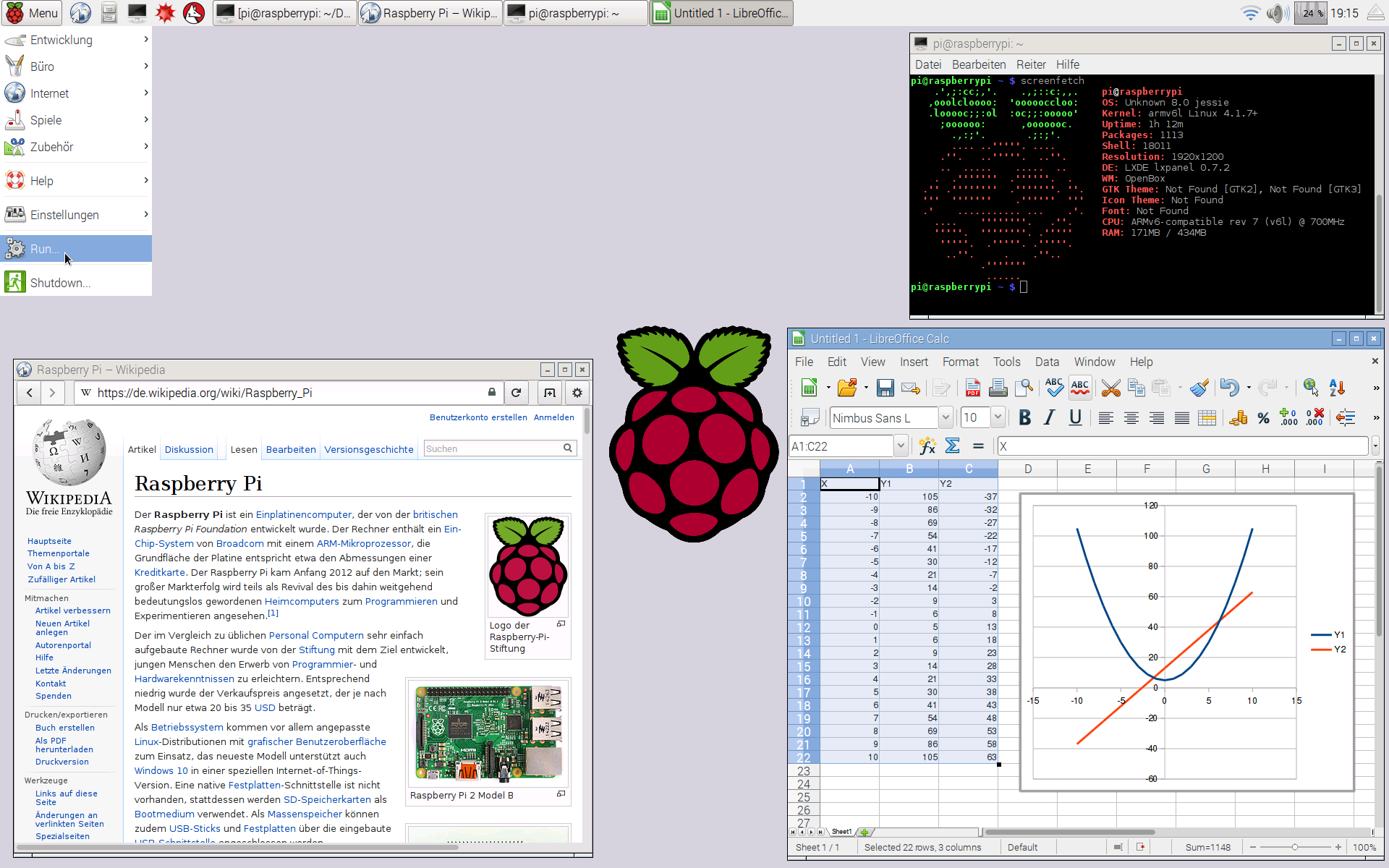This screenshot has height=868, width=1389.
Task: Select Run... from the start menu
Action: [x=44, y=249]
